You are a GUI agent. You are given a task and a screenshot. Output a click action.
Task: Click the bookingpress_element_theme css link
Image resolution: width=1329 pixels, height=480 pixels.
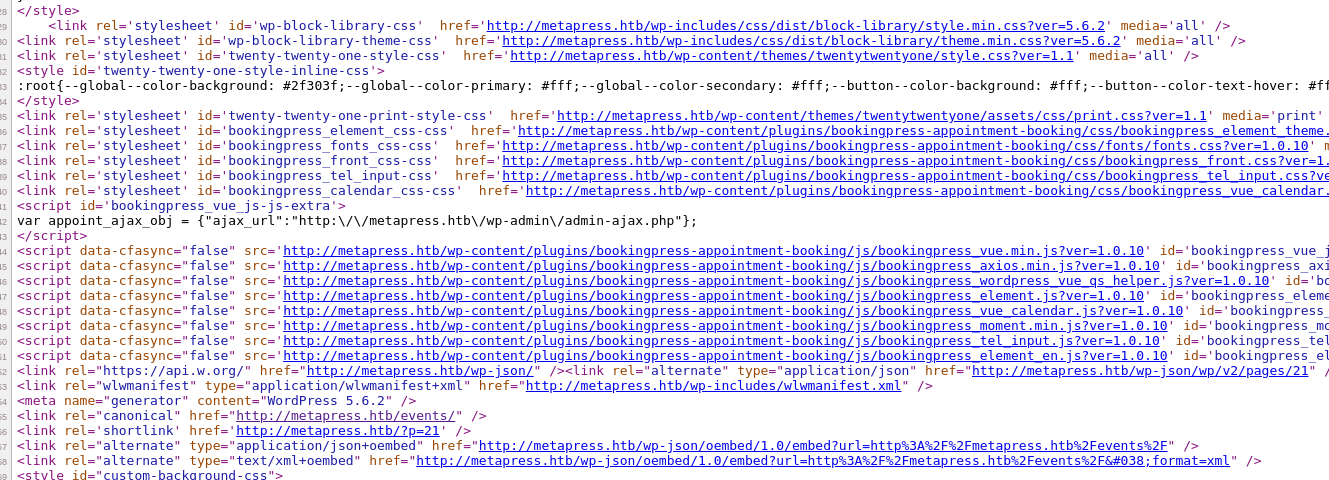[923, 131]
